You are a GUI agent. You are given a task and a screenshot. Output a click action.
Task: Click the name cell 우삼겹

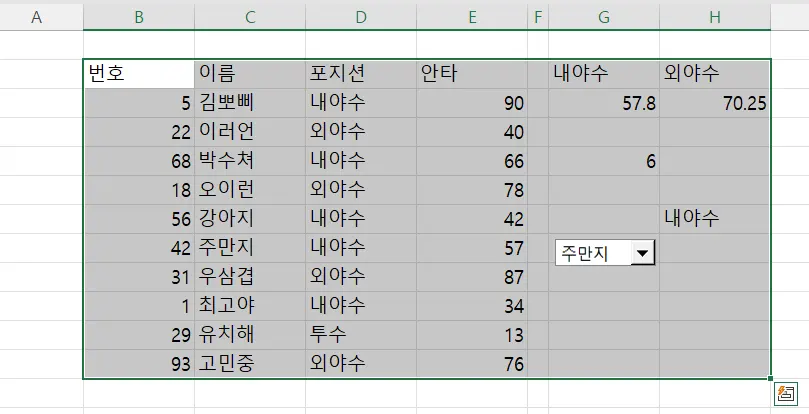click(x=250, y=277)
